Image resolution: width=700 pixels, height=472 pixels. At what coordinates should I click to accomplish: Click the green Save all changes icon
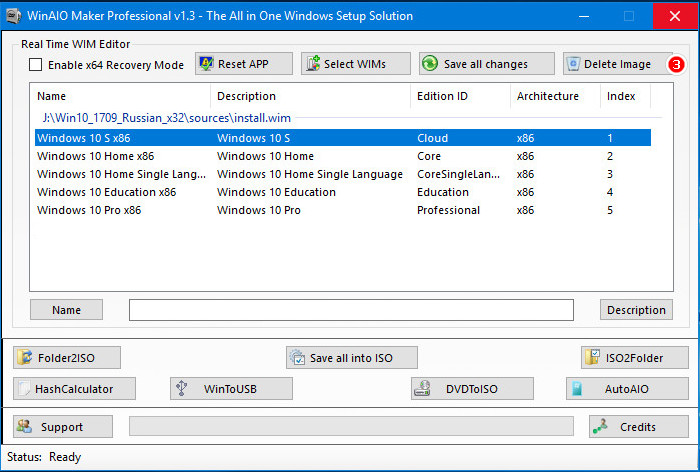430,63
